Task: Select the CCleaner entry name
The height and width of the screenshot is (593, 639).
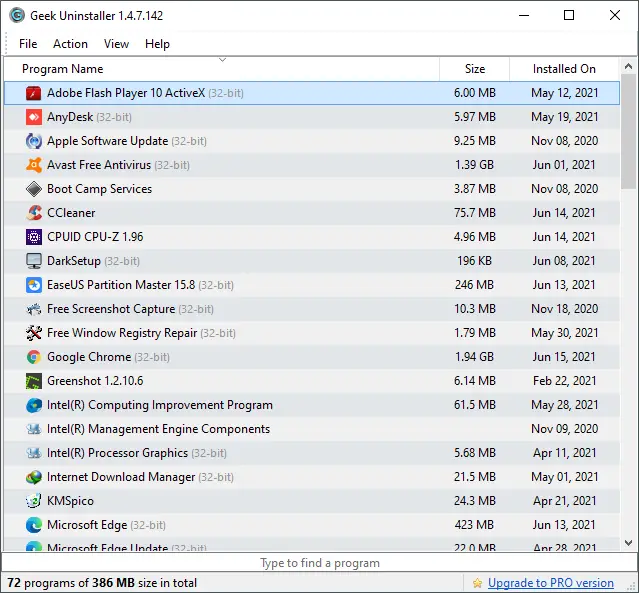Action: coord(71,213)
